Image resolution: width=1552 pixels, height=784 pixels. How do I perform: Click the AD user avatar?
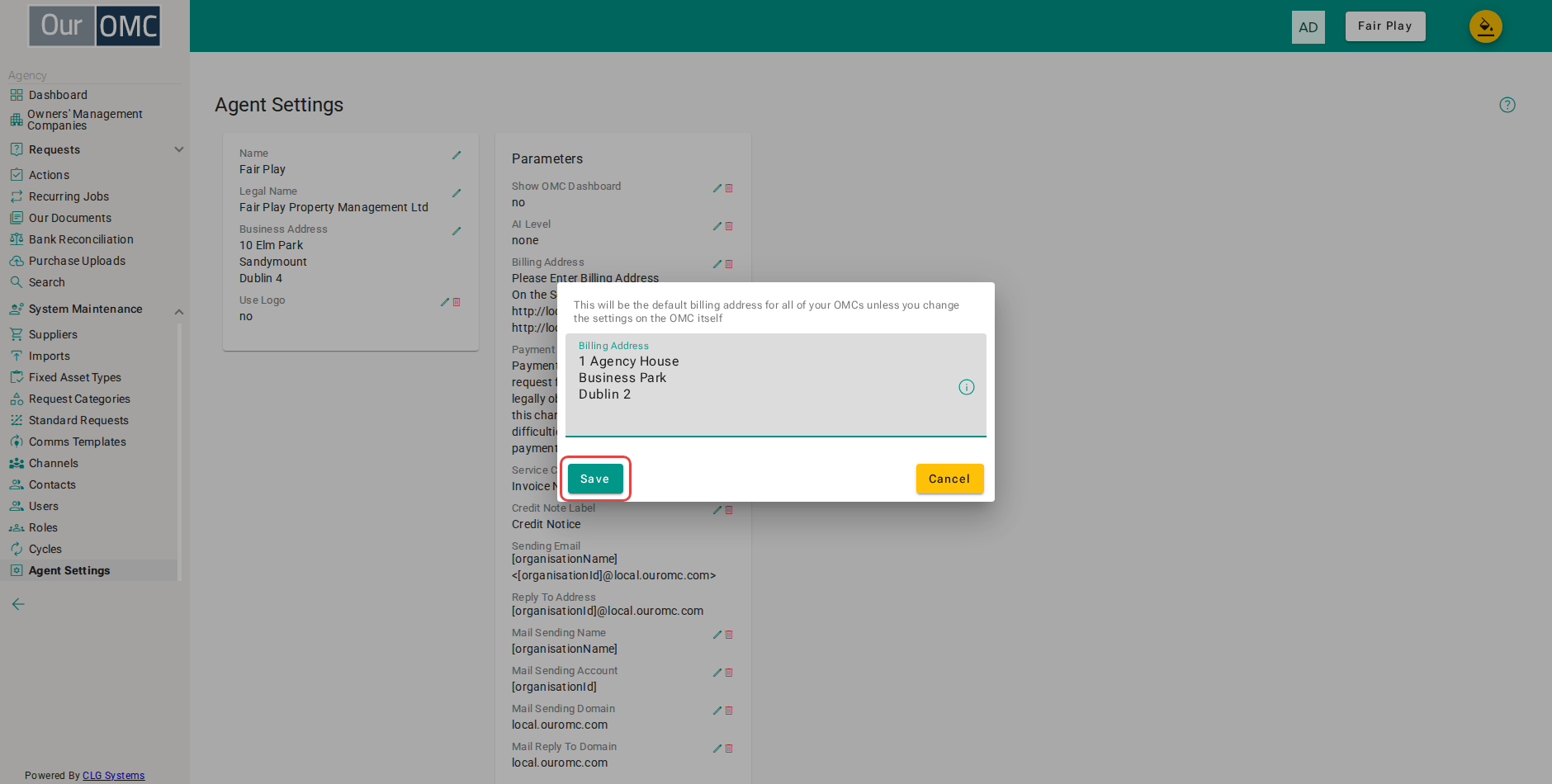point(1308,27)
